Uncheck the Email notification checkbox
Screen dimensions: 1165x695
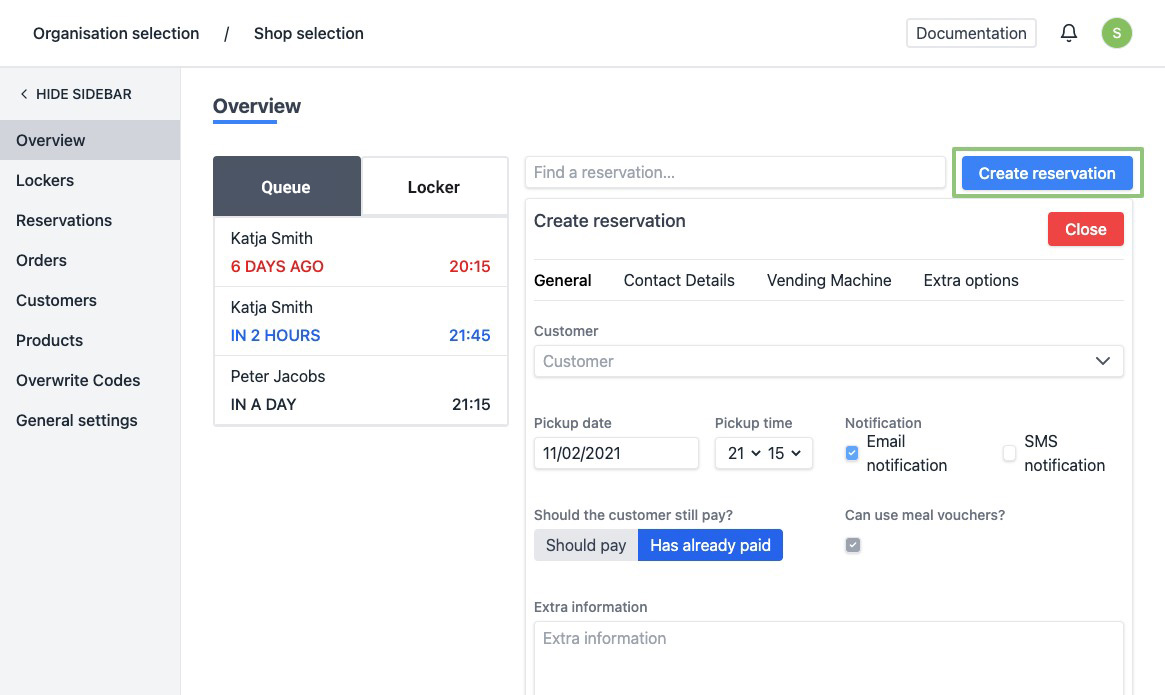(x=852, y=453)
